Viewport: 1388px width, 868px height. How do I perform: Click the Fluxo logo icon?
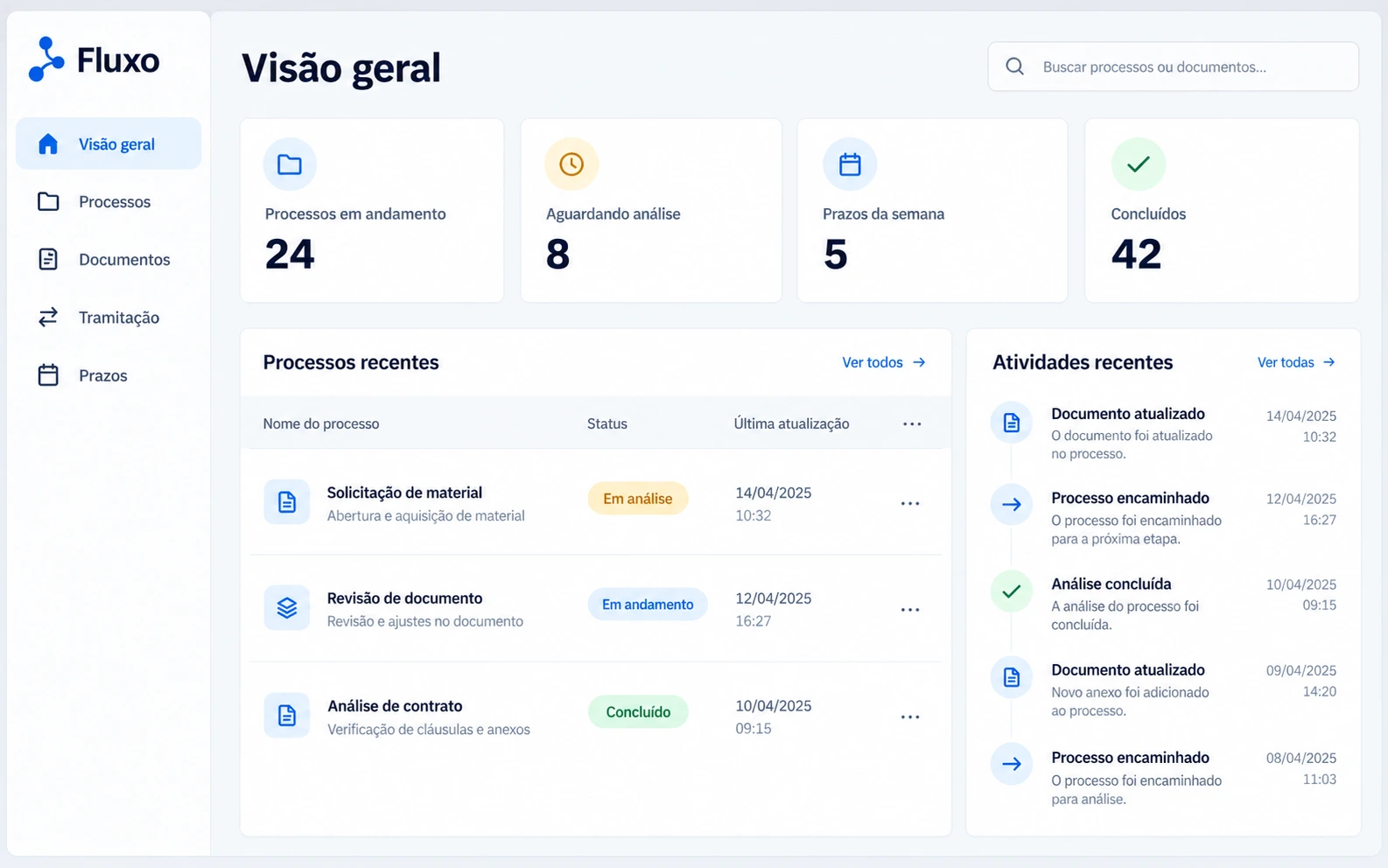click(46, 59)
